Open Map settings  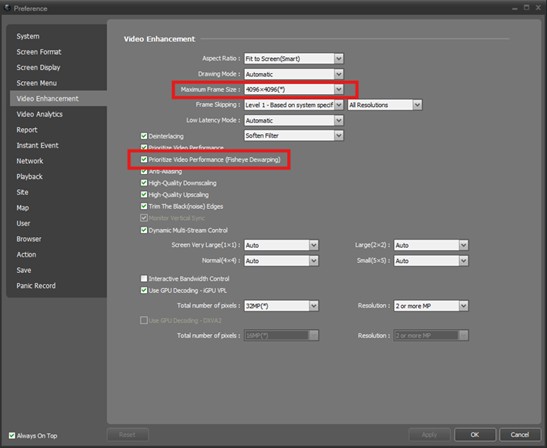23,208
